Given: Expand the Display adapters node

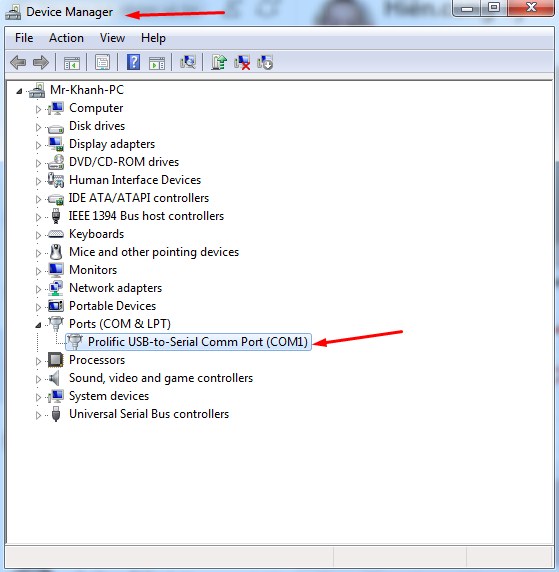Looking at the screenshot, I should point(38,145).
